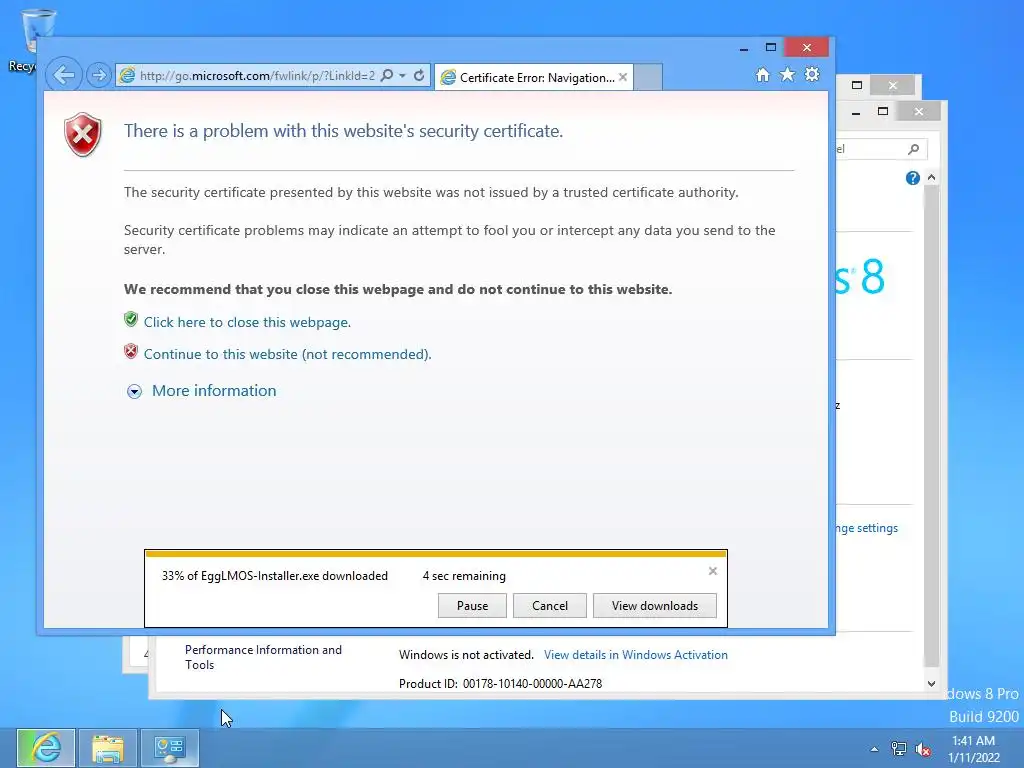Pause the EggLMOS-Installer.exe download
The height and width of the screenshot is (768, 1024).
[472, 605]
